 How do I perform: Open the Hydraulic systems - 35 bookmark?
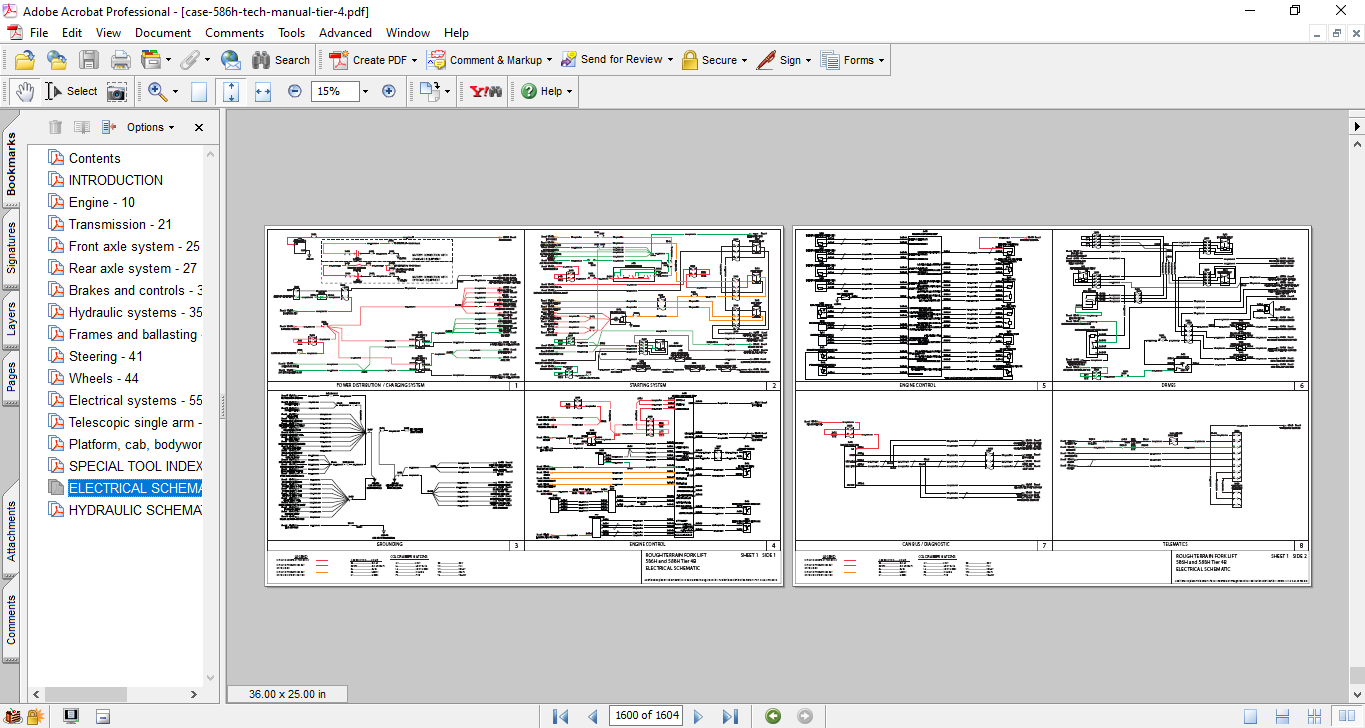(x=135, y=312)
